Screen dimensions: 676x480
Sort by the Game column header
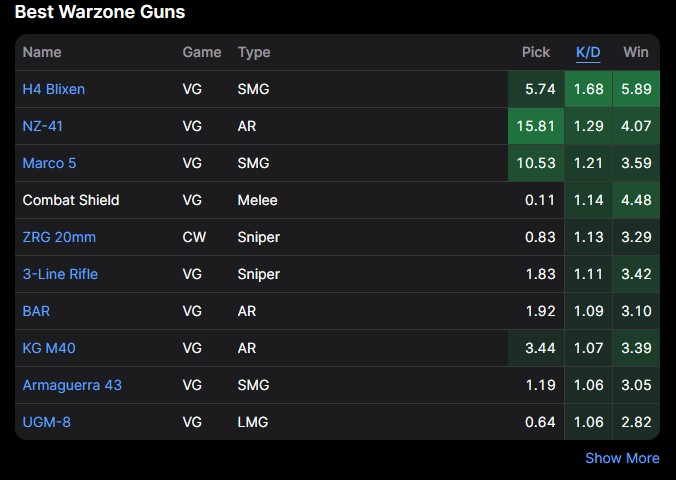[x=202, y=52]
